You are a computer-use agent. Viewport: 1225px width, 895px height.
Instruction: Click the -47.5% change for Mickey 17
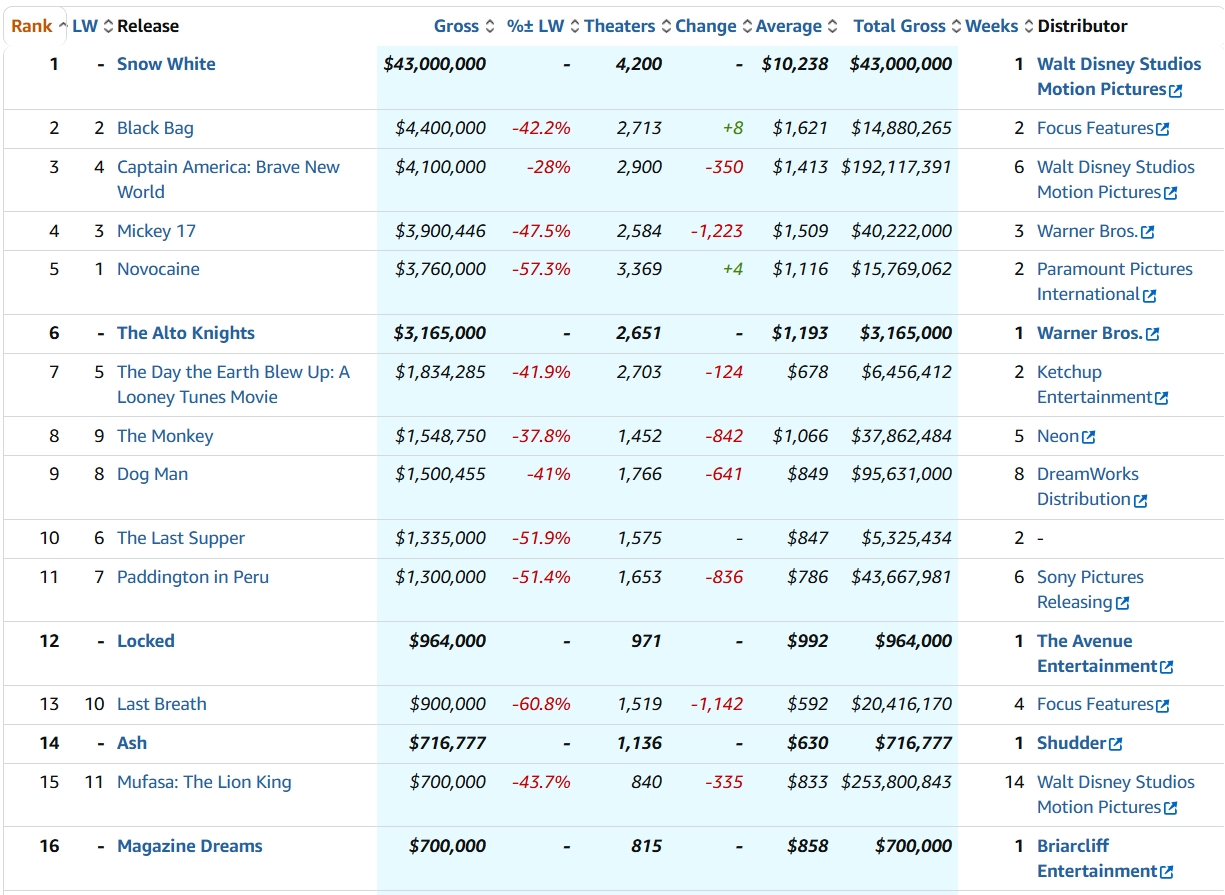(541, 231)
